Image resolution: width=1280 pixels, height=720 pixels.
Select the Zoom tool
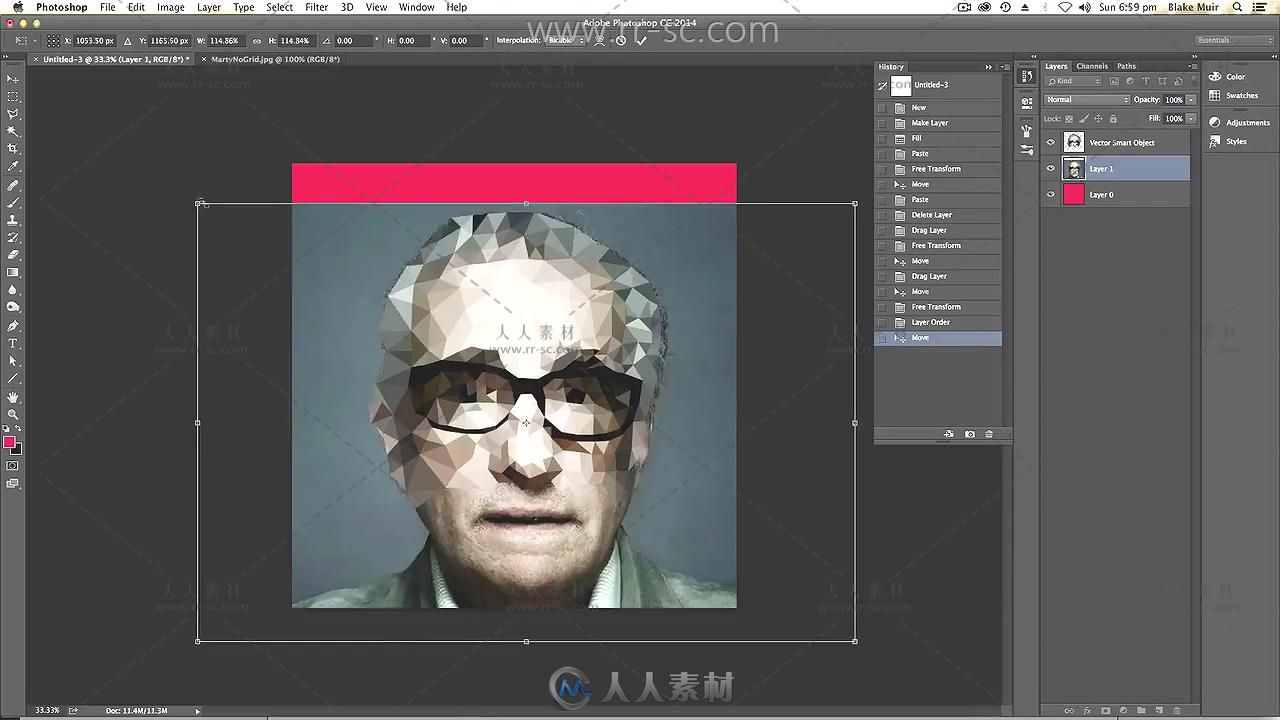13,414
